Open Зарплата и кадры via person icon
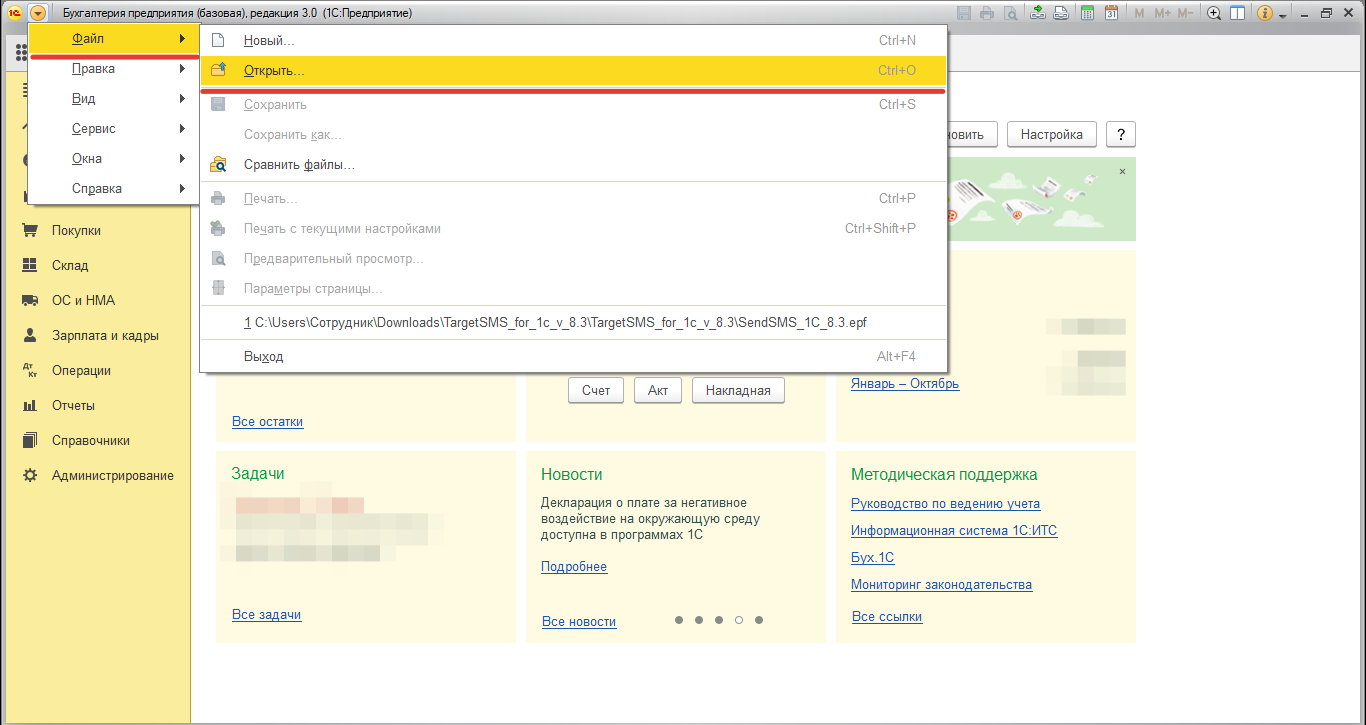The height and width of the screenshot is (725, 1366). coord(30,335)
